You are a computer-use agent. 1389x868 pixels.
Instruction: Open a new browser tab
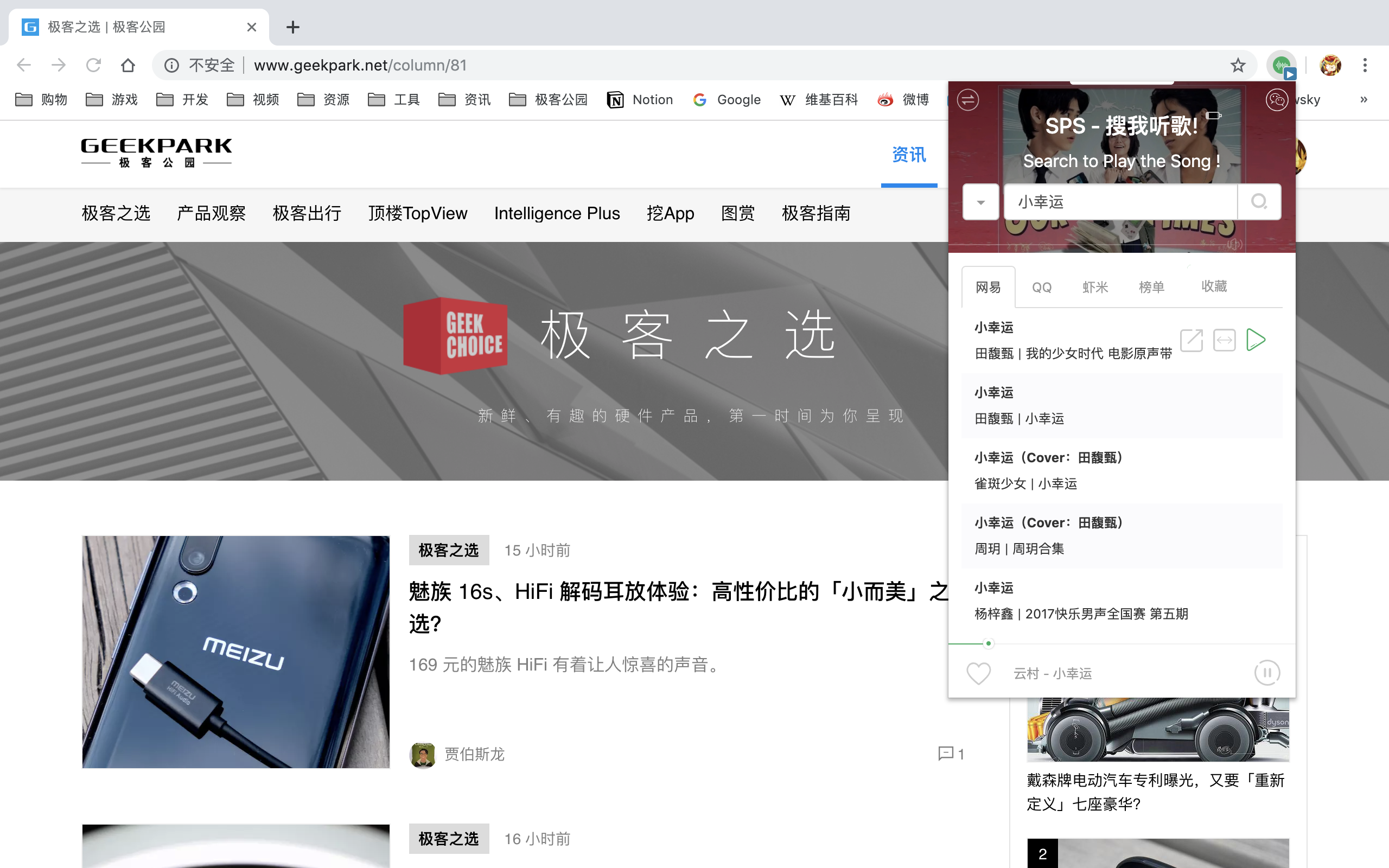pyautogui.click(x=293, y=27)
